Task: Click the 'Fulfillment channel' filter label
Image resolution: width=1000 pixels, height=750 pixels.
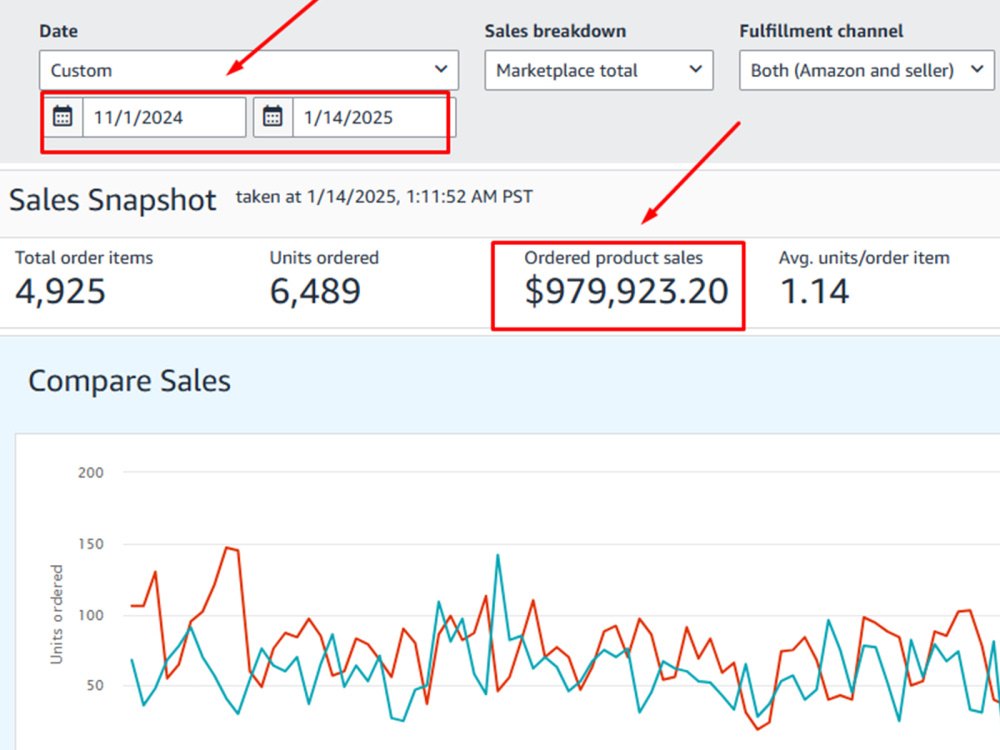Action: coord(821,31)
